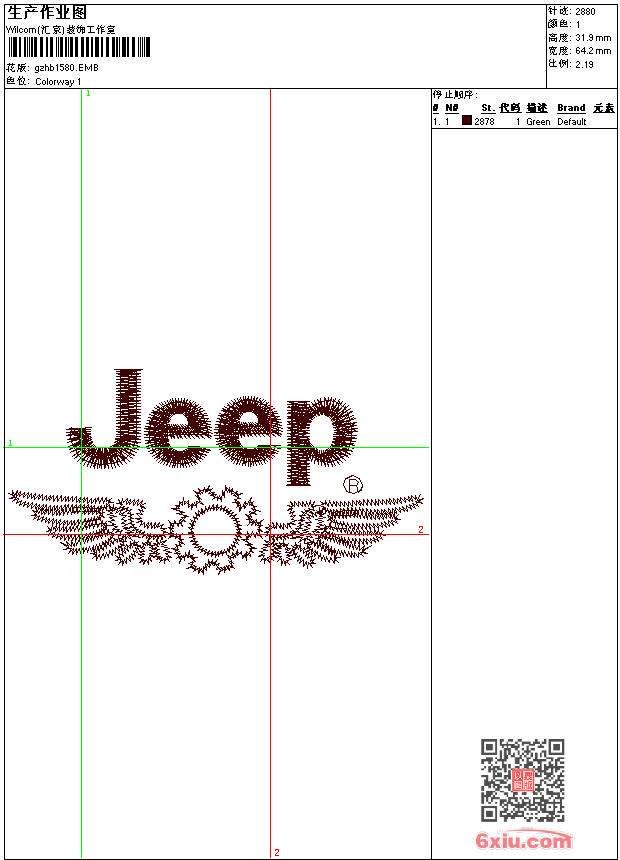Click the N# column header
The height and width of the screenshot is (860, 620).
coord(452,108)
